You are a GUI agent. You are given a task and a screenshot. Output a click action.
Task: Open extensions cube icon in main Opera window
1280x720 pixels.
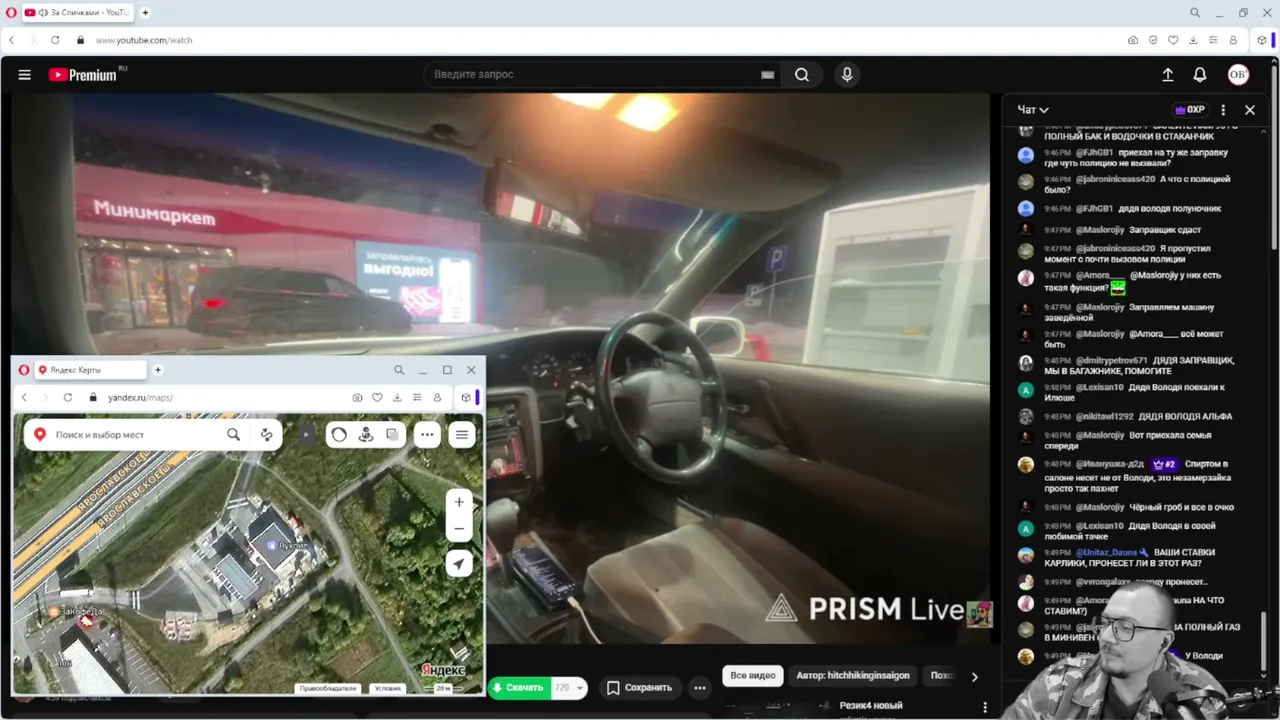click(1262, 40)
